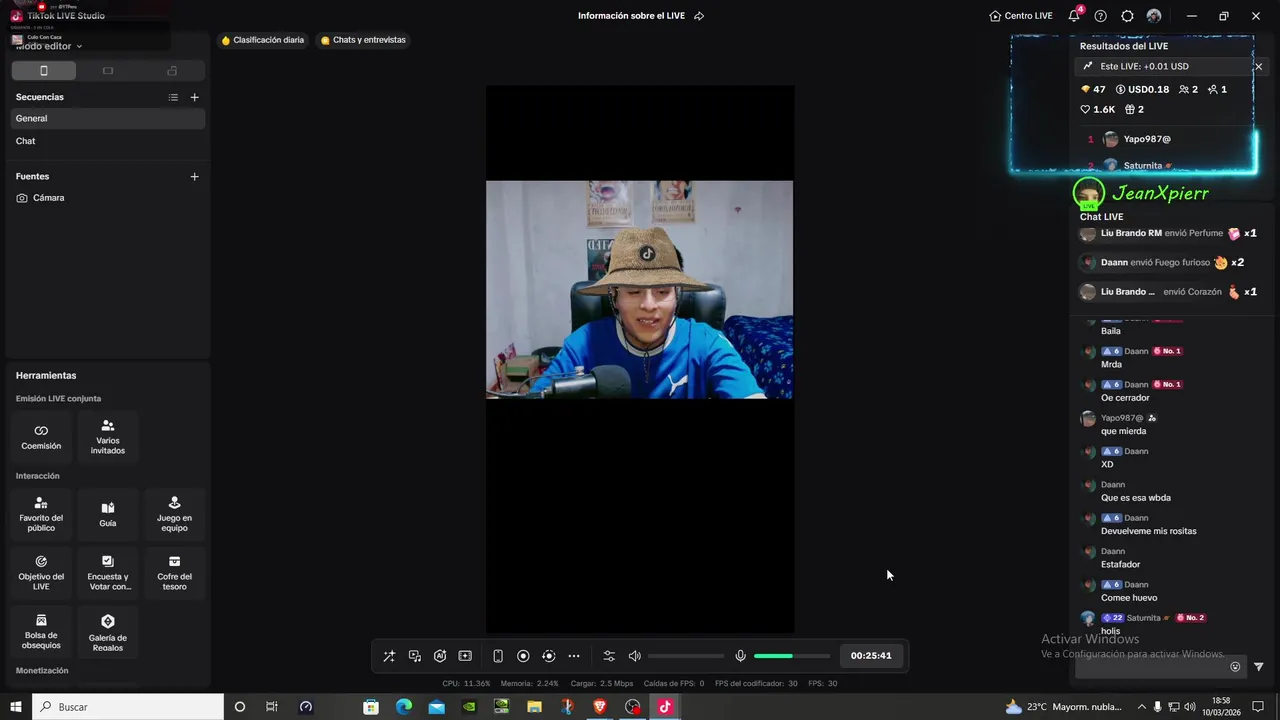Screen dimensions: 1280x720
Task: Open Chats y entrevistas chip
Action: pos(363,40)
